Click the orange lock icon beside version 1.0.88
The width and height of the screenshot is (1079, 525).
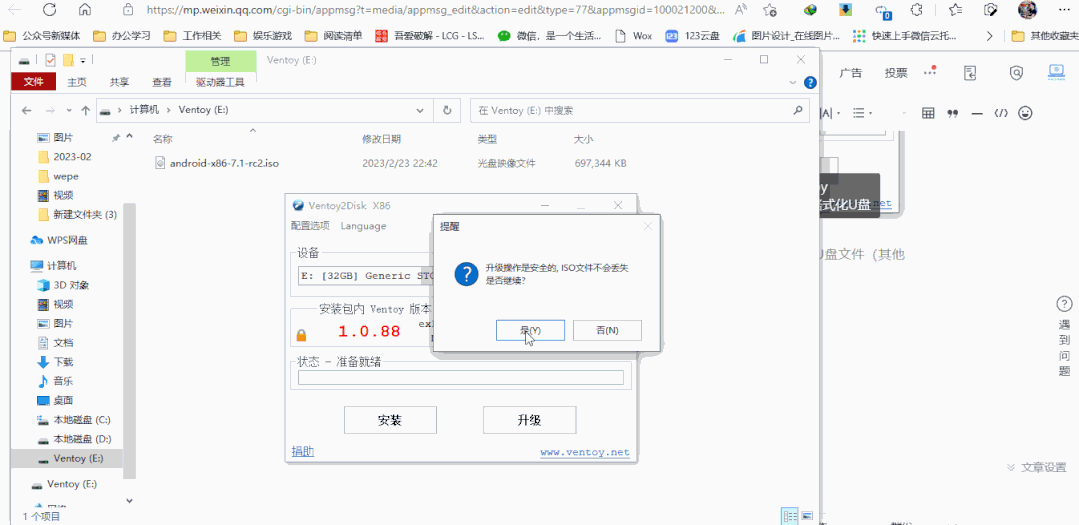click(301, 336)
